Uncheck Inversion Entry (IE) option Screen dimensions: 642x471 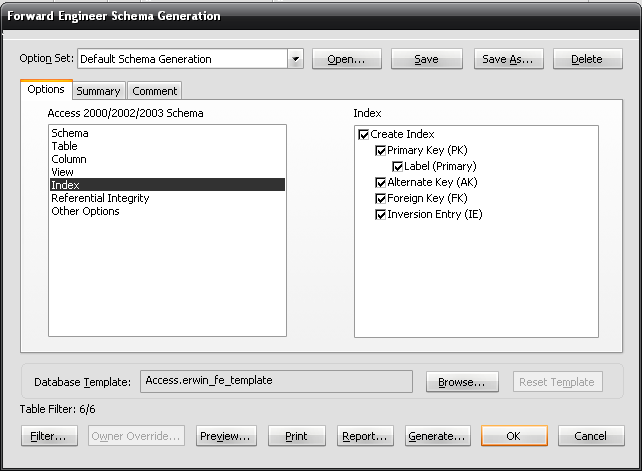pyautogui.click(x=380, y=215)
